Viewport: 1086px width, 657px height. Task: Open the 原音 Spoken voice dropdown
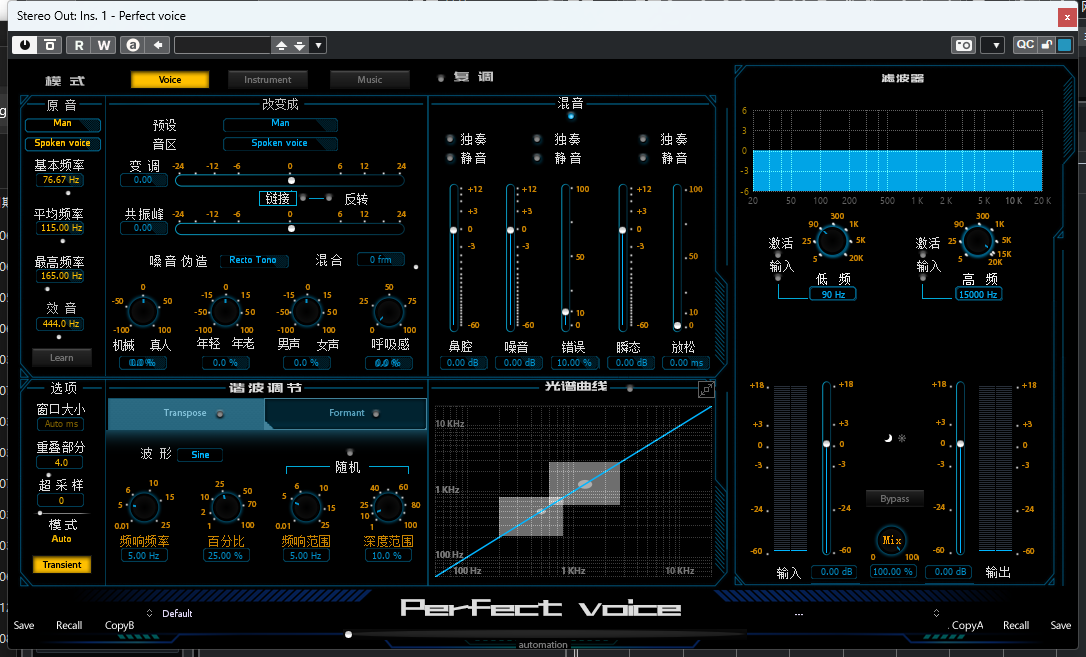pyautogui.click(x=63, y=143)
